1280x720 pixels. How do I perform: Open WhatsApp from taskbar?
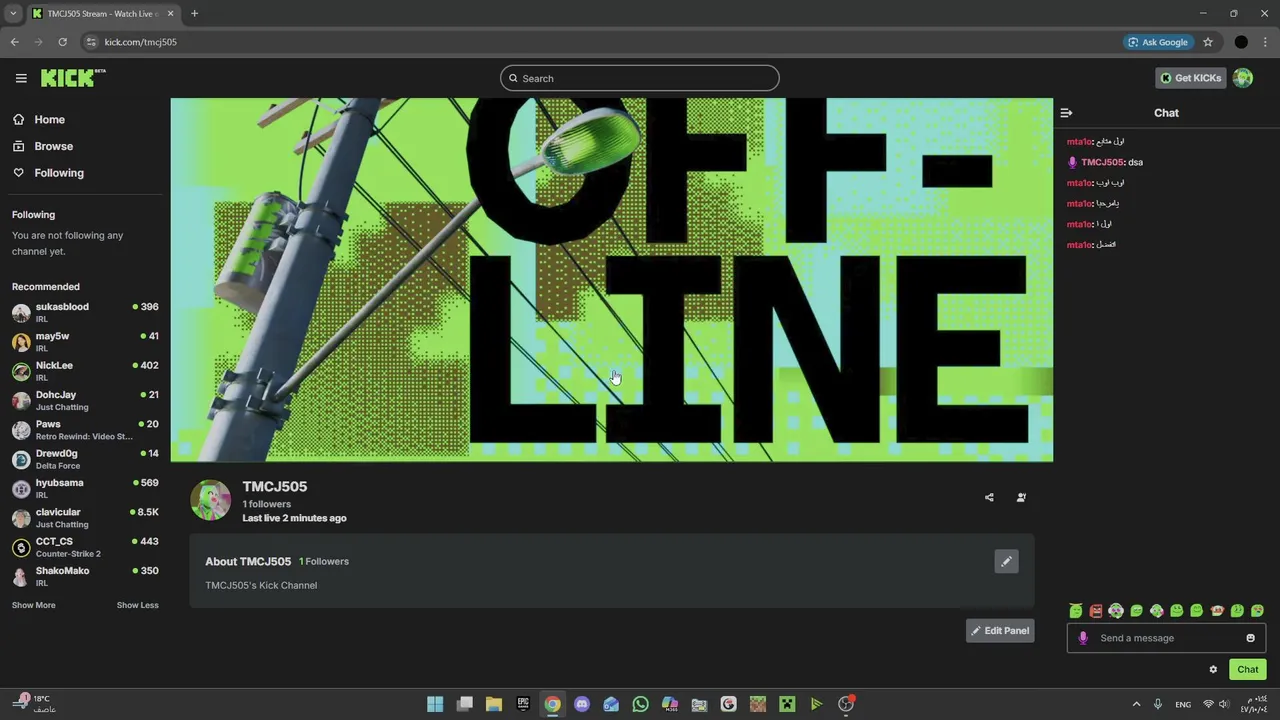(x=640, y=704)
